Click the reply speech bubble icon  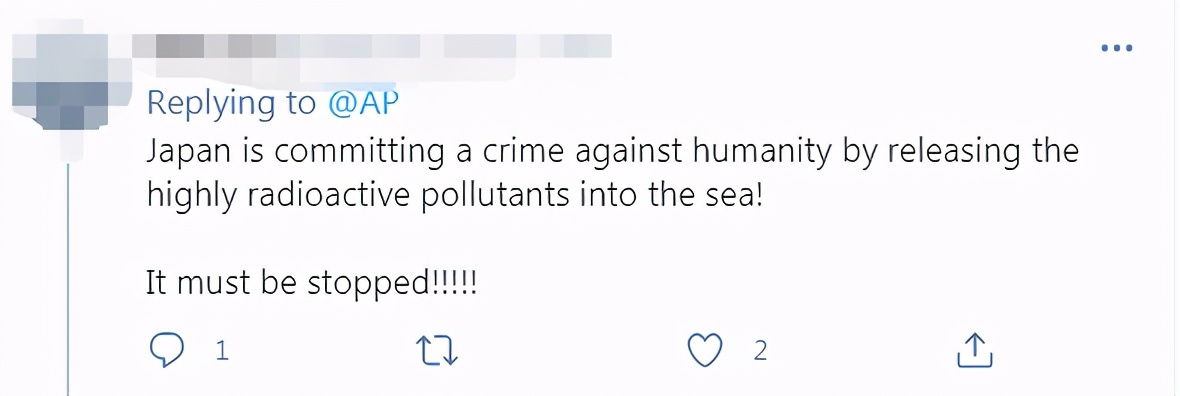(167, 350)
